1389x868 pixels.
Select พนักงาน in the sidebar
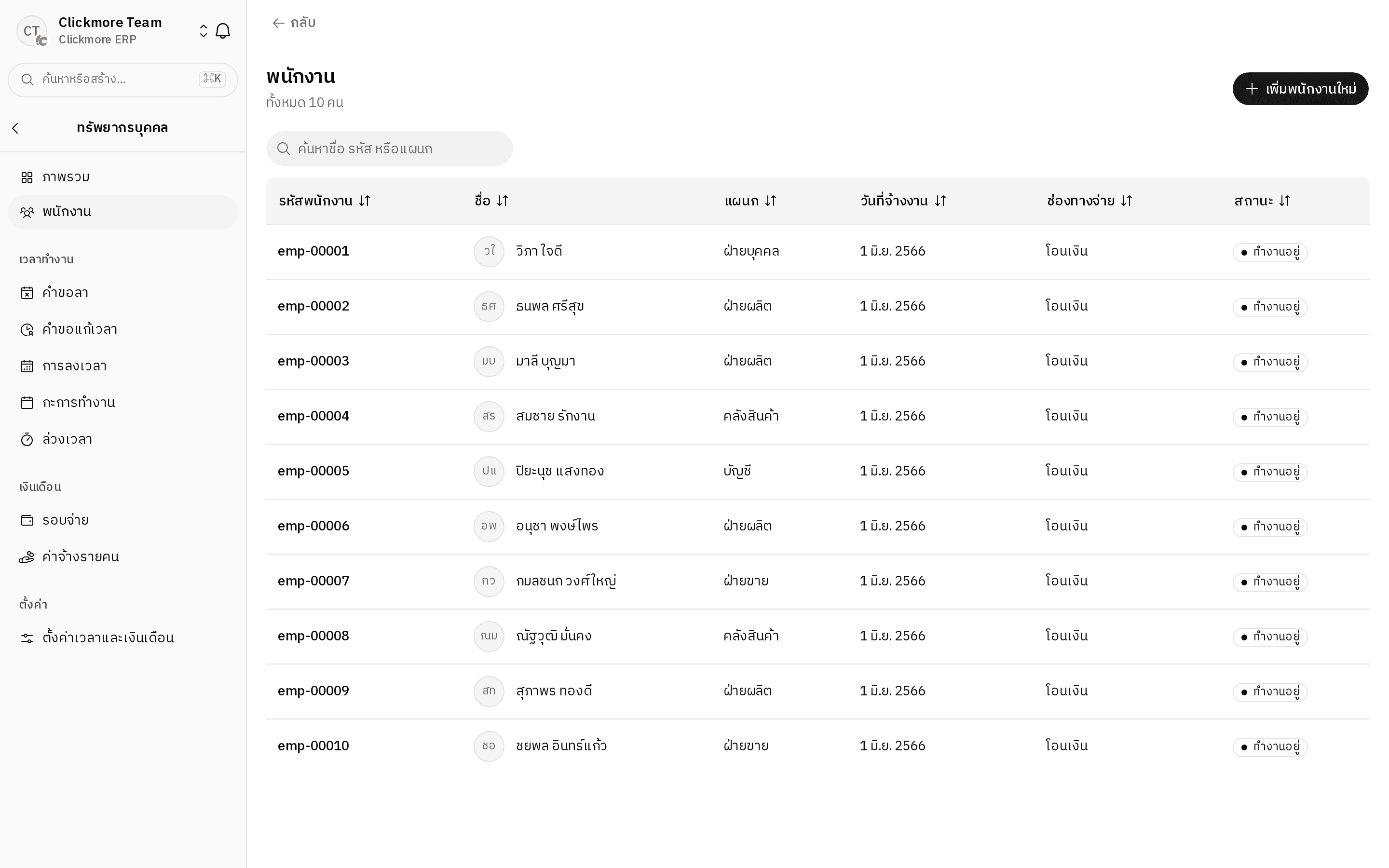pos(123,212)
